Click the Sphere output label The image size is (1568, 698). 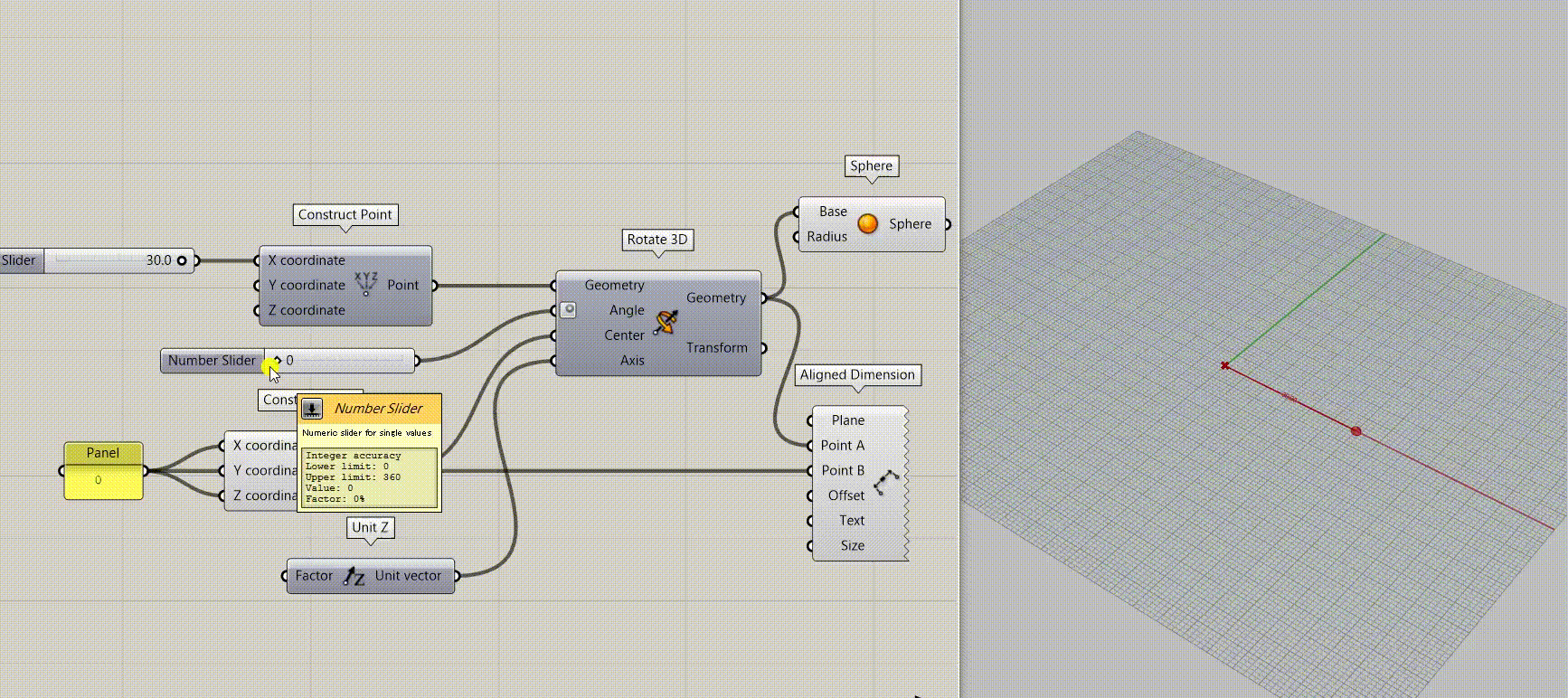[x=910, y=224]
